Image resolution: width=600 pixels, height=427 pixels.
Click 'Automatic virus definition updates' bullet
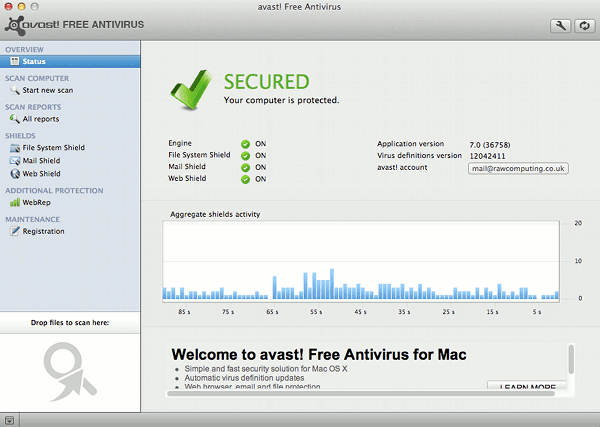pos(245,378)
